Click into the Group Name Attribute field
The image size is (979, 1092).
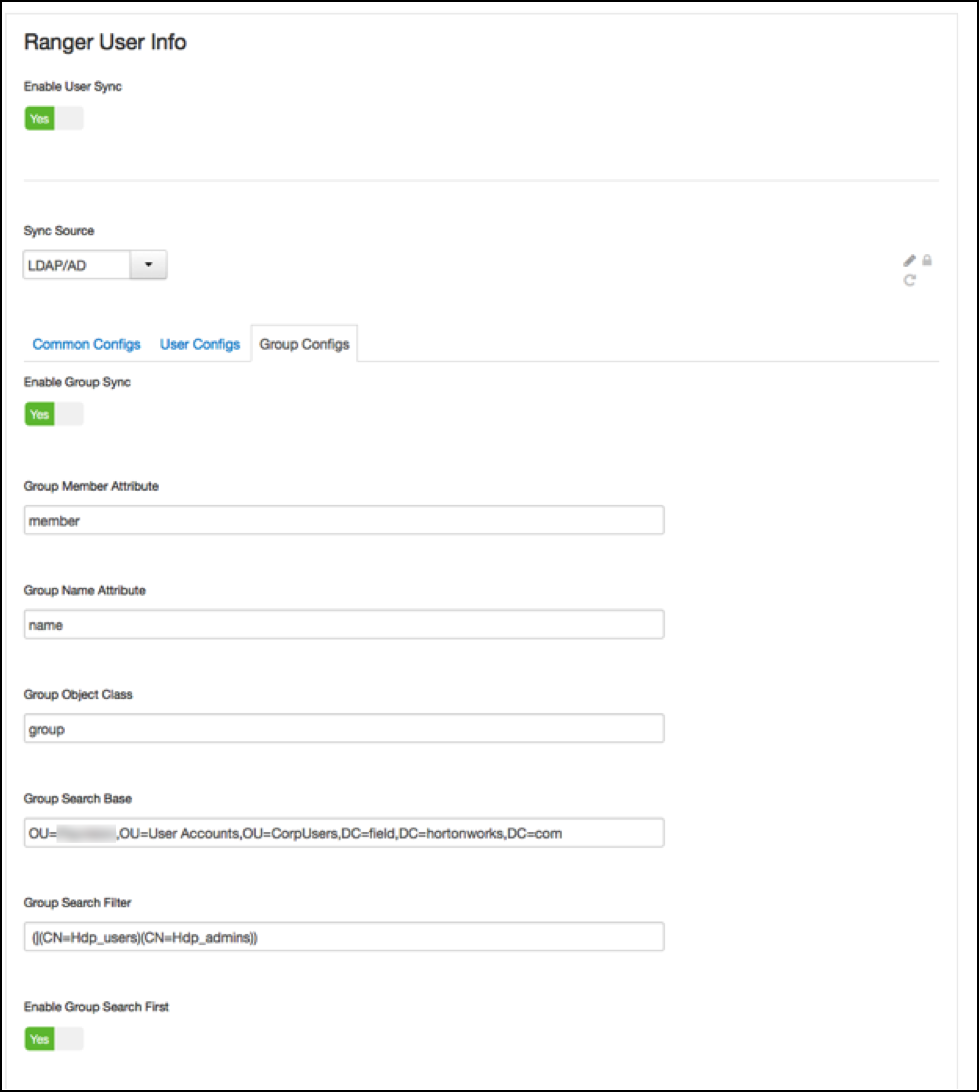pos(344,624)
